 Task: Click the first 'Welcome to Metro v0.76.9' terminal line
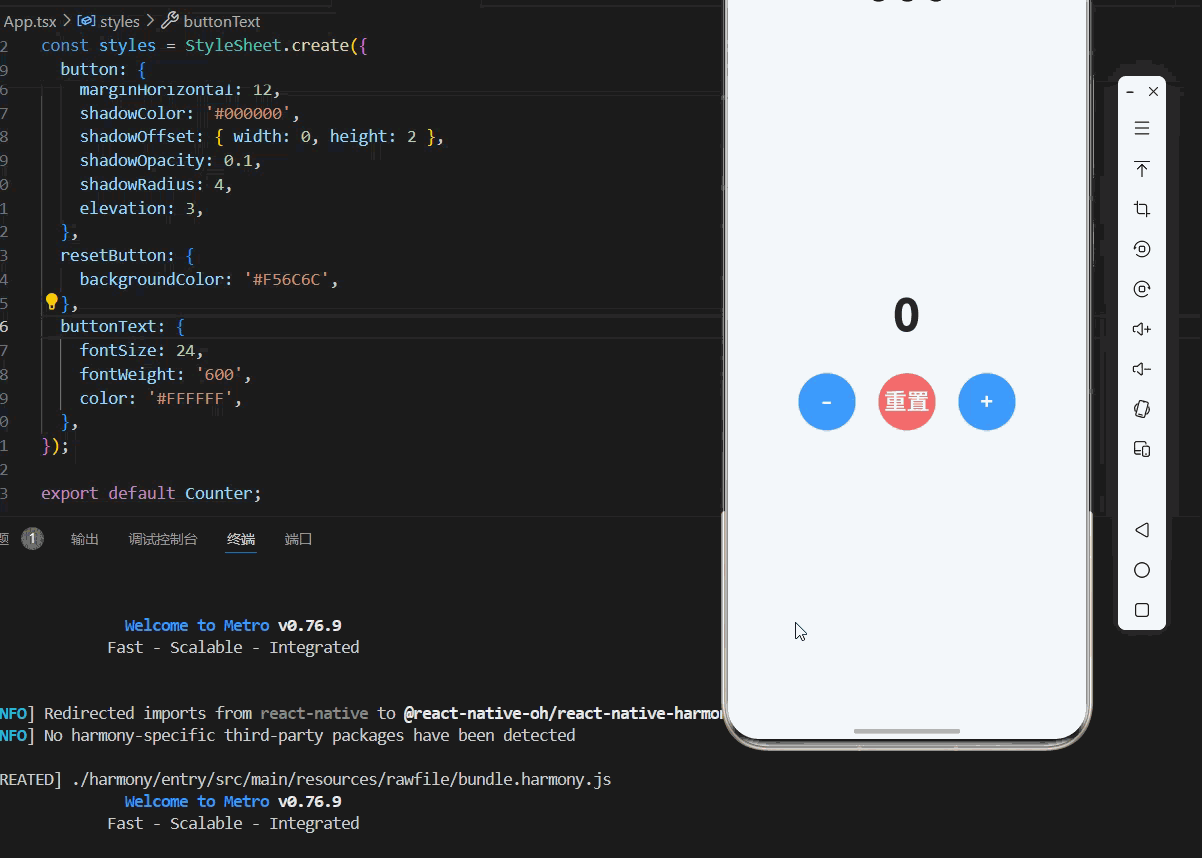point(233,625)
